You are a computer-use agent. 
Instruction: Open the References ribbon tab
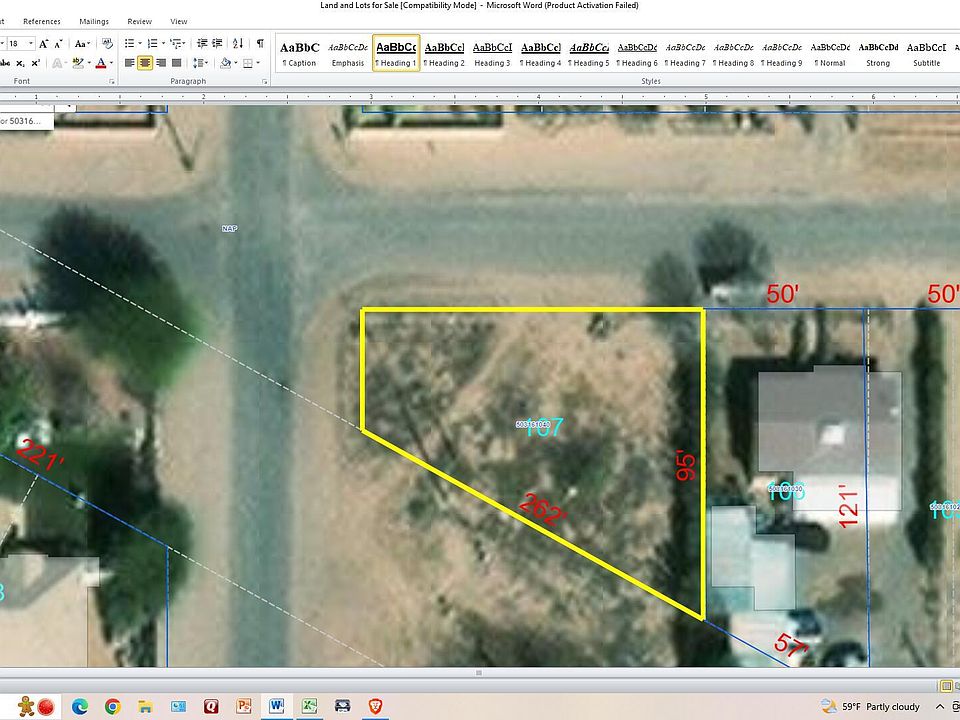point(41,21)
